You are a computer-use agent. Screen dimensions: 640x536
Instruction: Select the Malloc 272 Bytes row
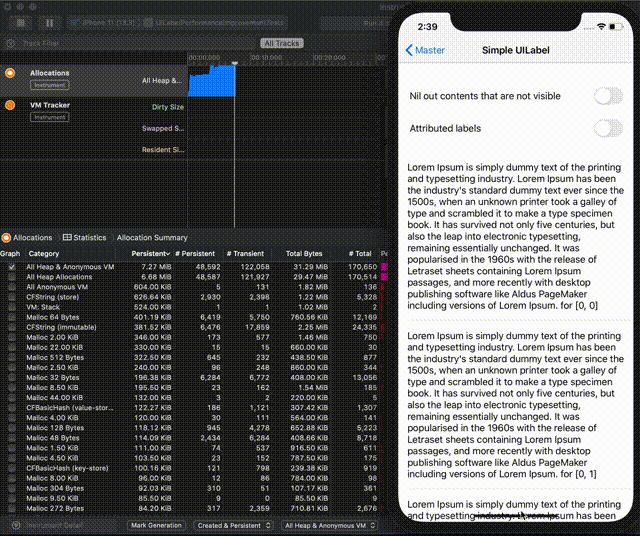(x=192, y=508)
